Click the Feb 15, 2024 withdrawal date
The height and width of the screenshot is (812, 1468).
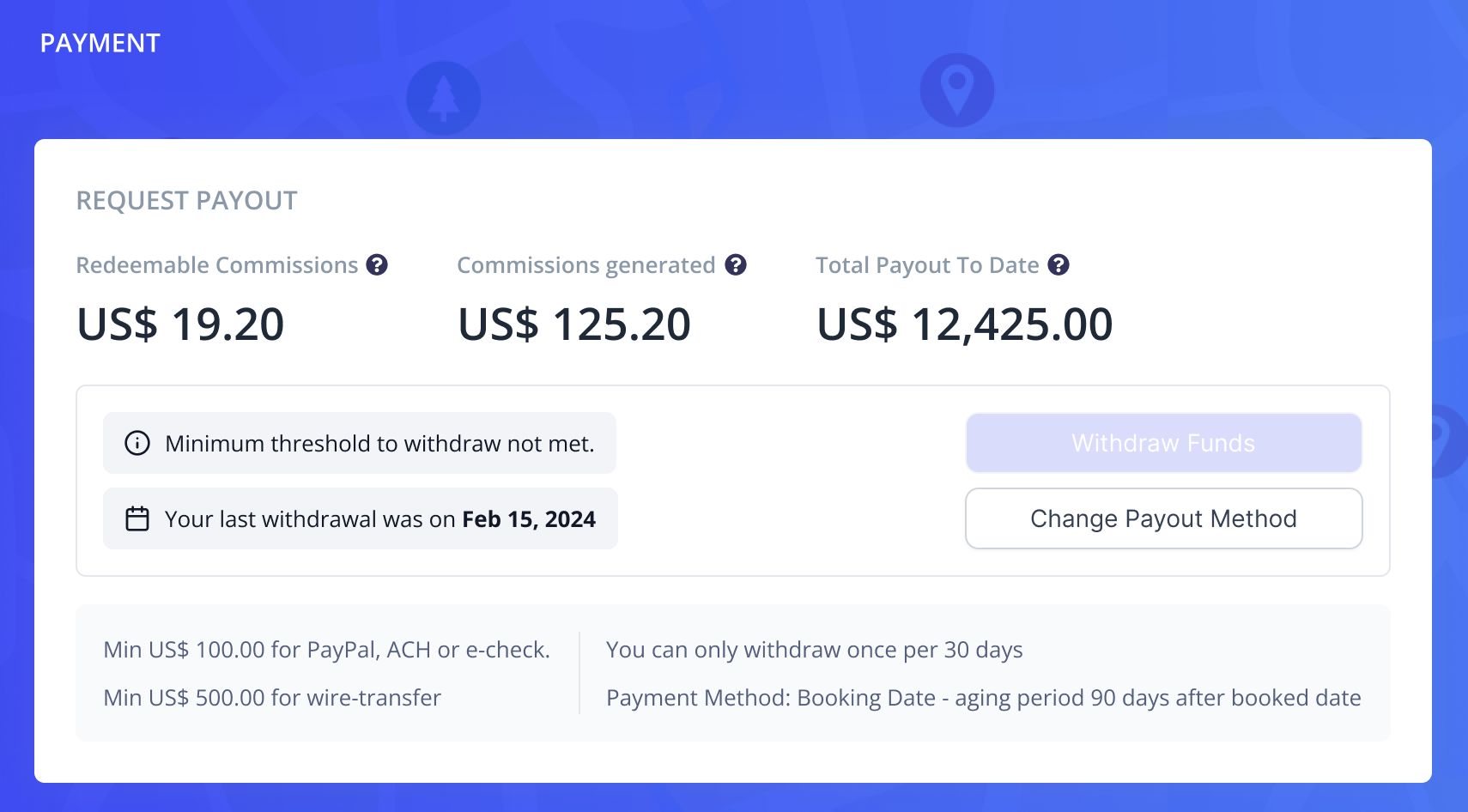[529, 519]
